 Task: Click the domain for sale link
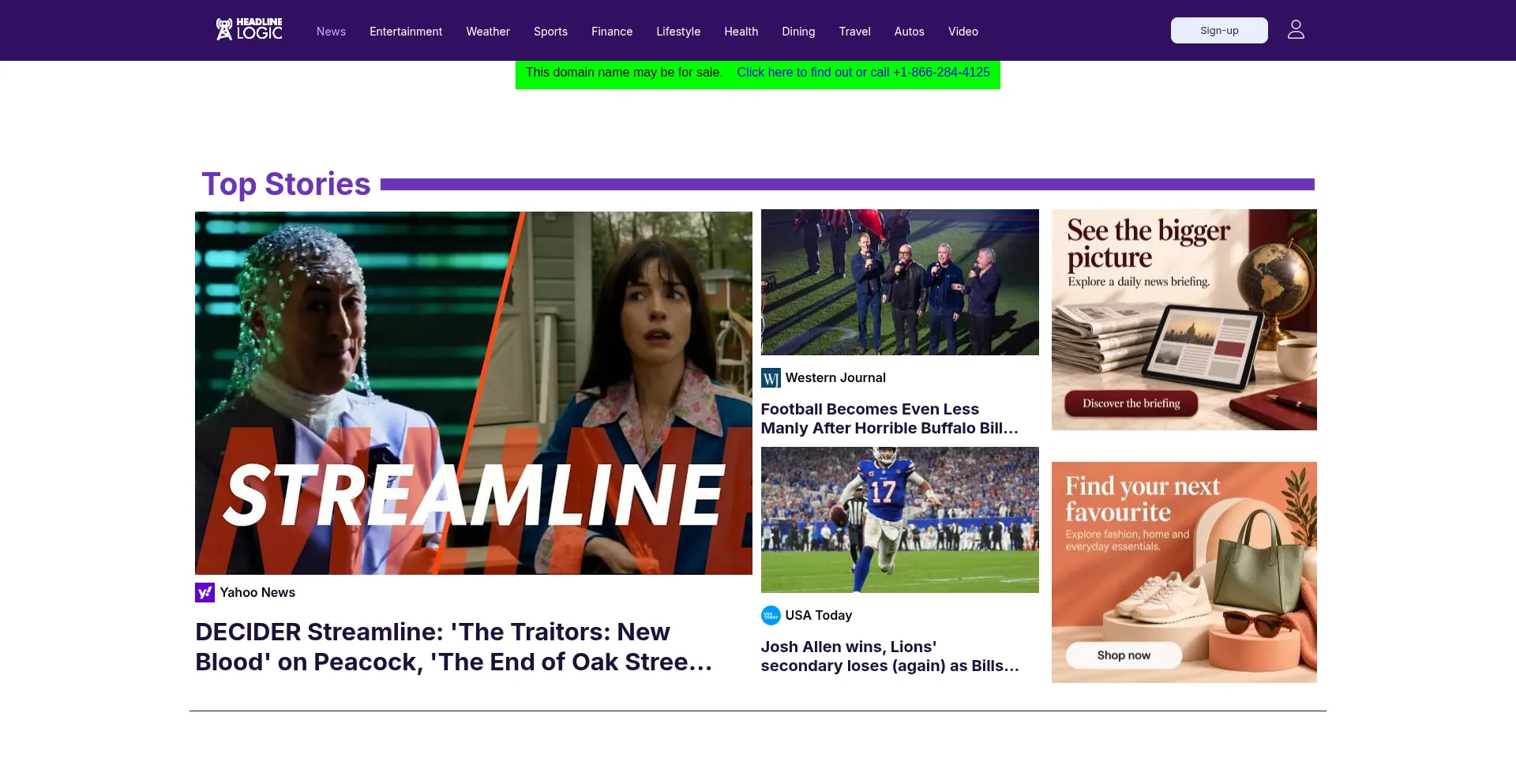click(x=863, y=73)
